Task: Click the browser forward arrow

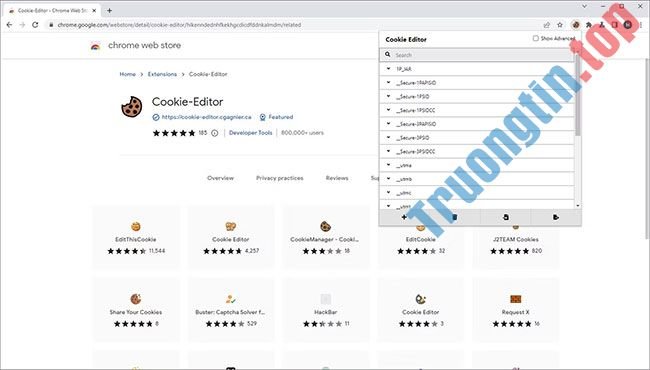Action: click(x=22, y=25)
